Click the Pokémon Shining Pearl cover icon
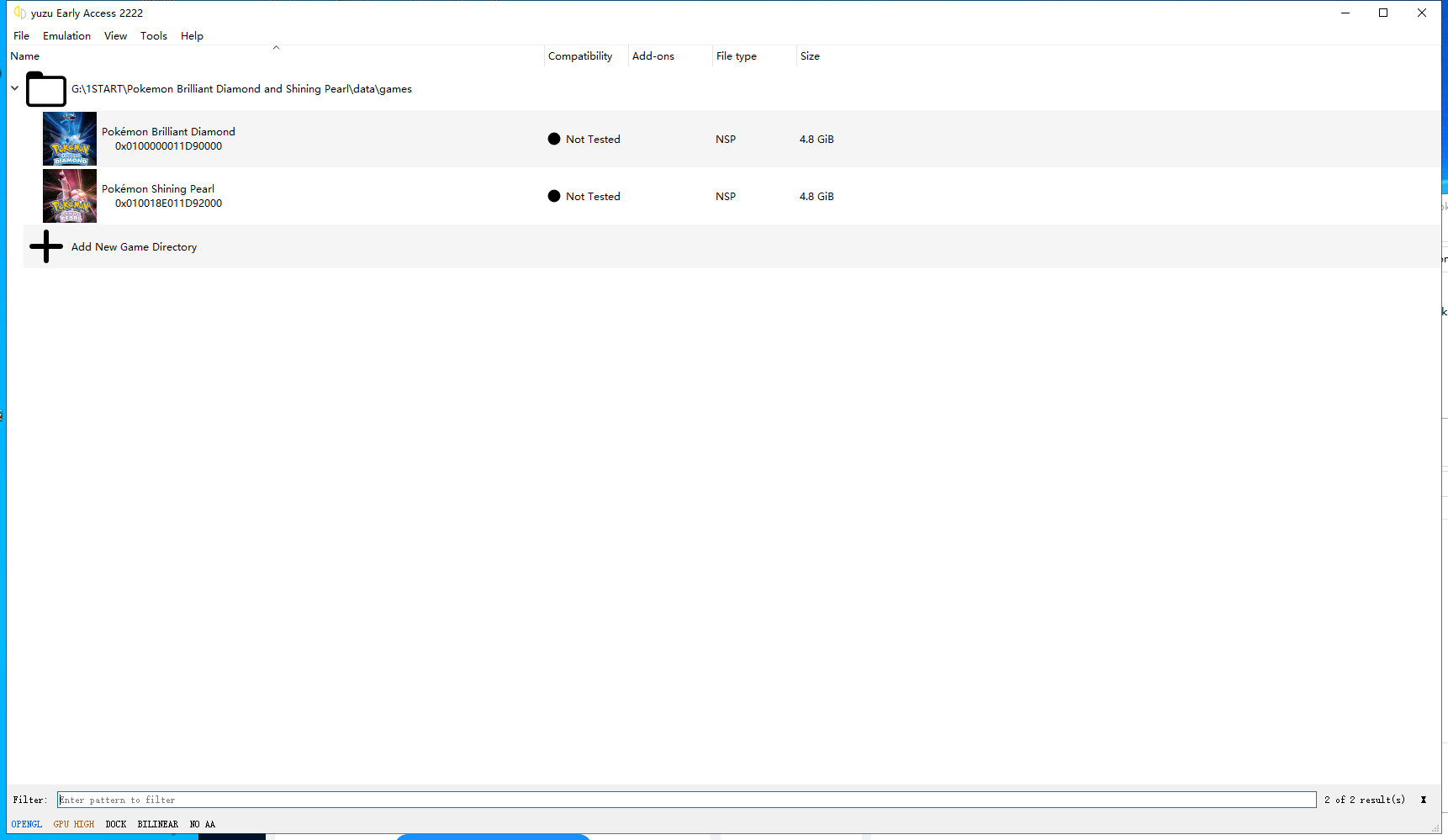Viewport: 1448px width, 840px height. point(70,196)
